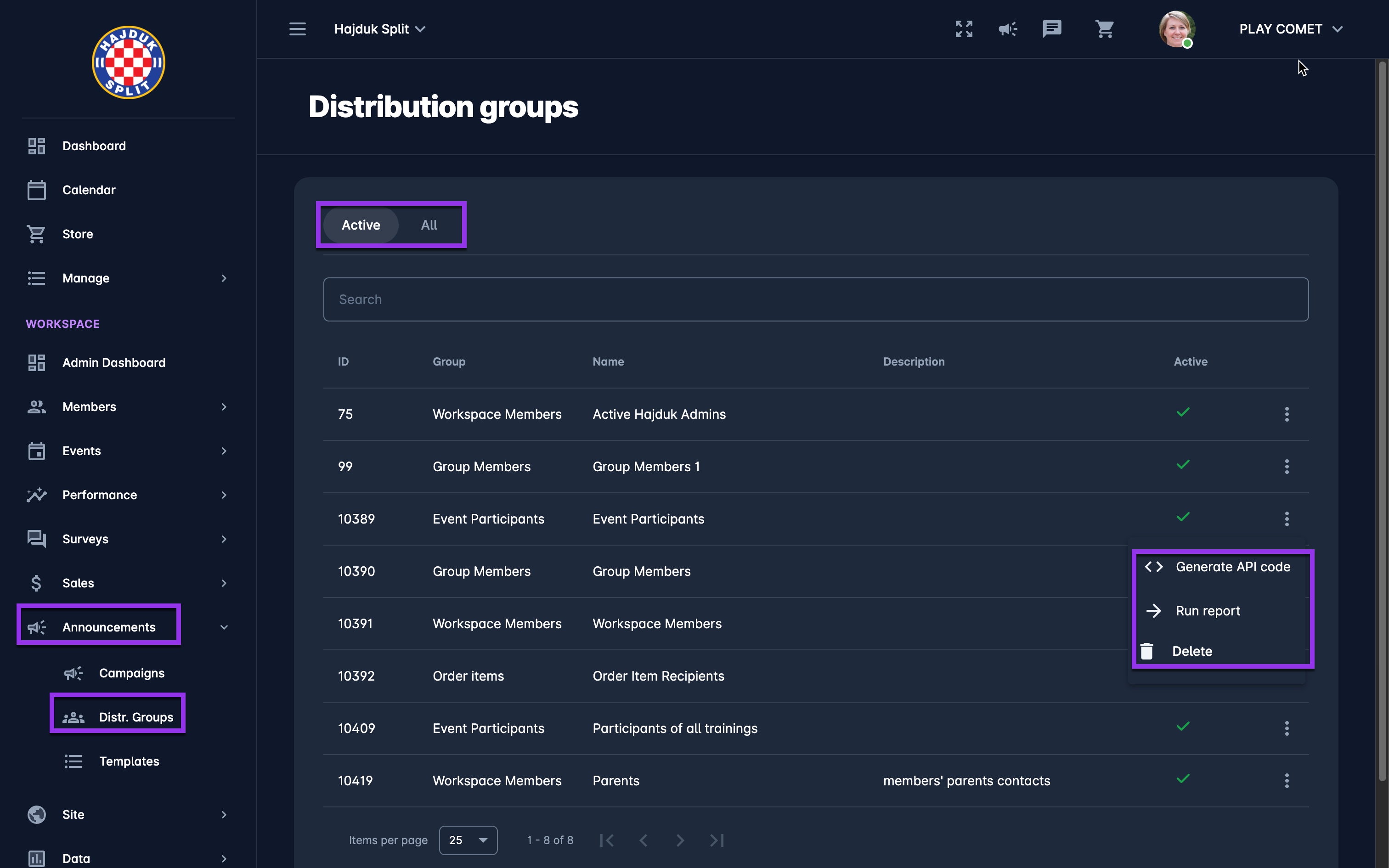Open three-dot menu for Parents row
Image resolution: width=1389 pixels, height=868 pixels.
[1286, 780]
